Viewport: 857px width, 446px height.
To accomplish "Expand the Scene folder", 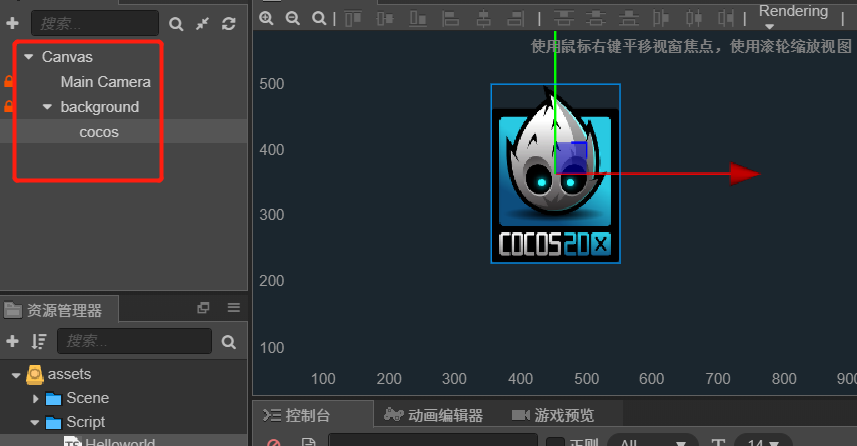I will [36, 398].
